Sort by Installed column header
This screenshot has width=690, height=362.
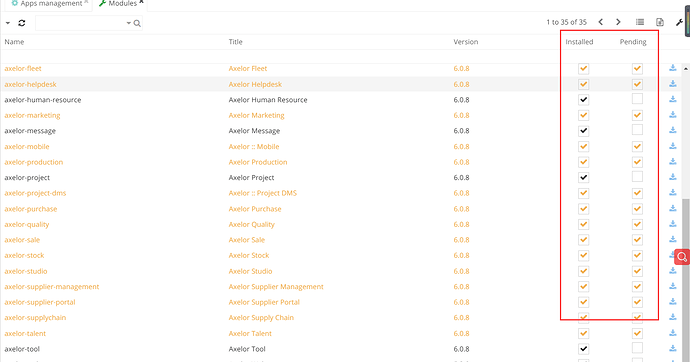tap(579, 42)
